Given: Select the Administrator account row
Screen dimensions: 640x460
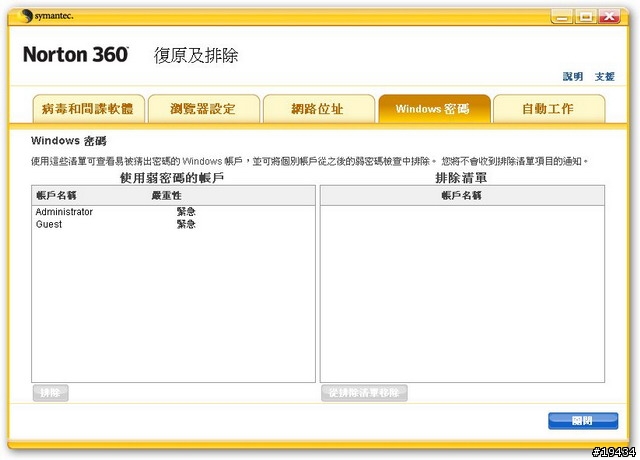Looking at the screenshot, I should pos(173,212).
